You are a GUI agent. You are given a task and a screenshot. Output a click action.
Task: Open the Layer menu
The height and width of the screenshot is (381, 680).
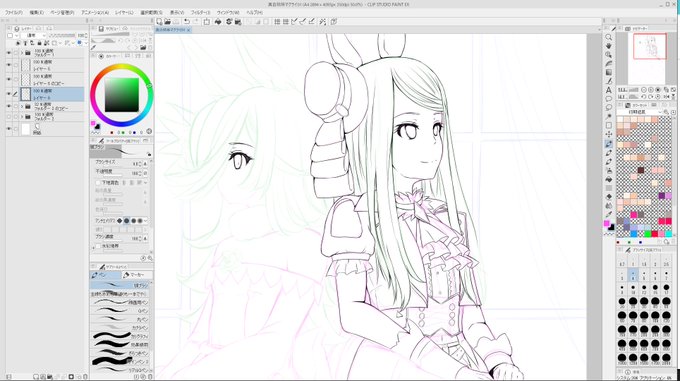(x=124, y=13)
